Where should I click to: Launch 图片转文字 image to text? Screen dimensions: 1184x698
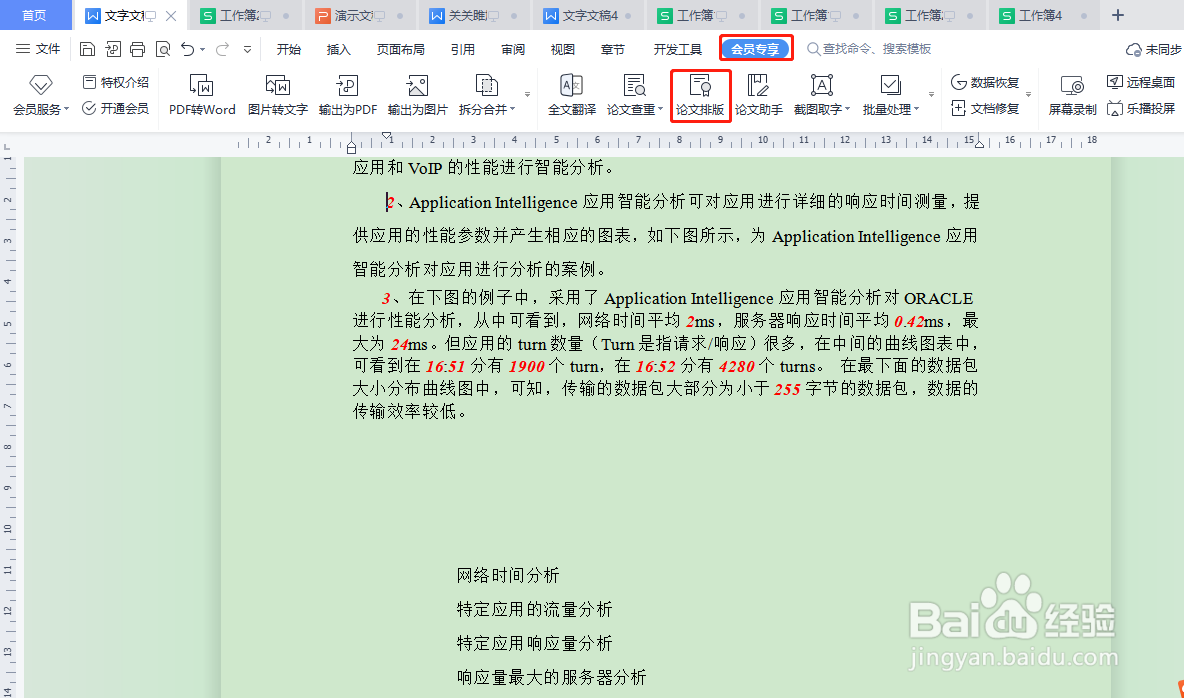[278, 94]
